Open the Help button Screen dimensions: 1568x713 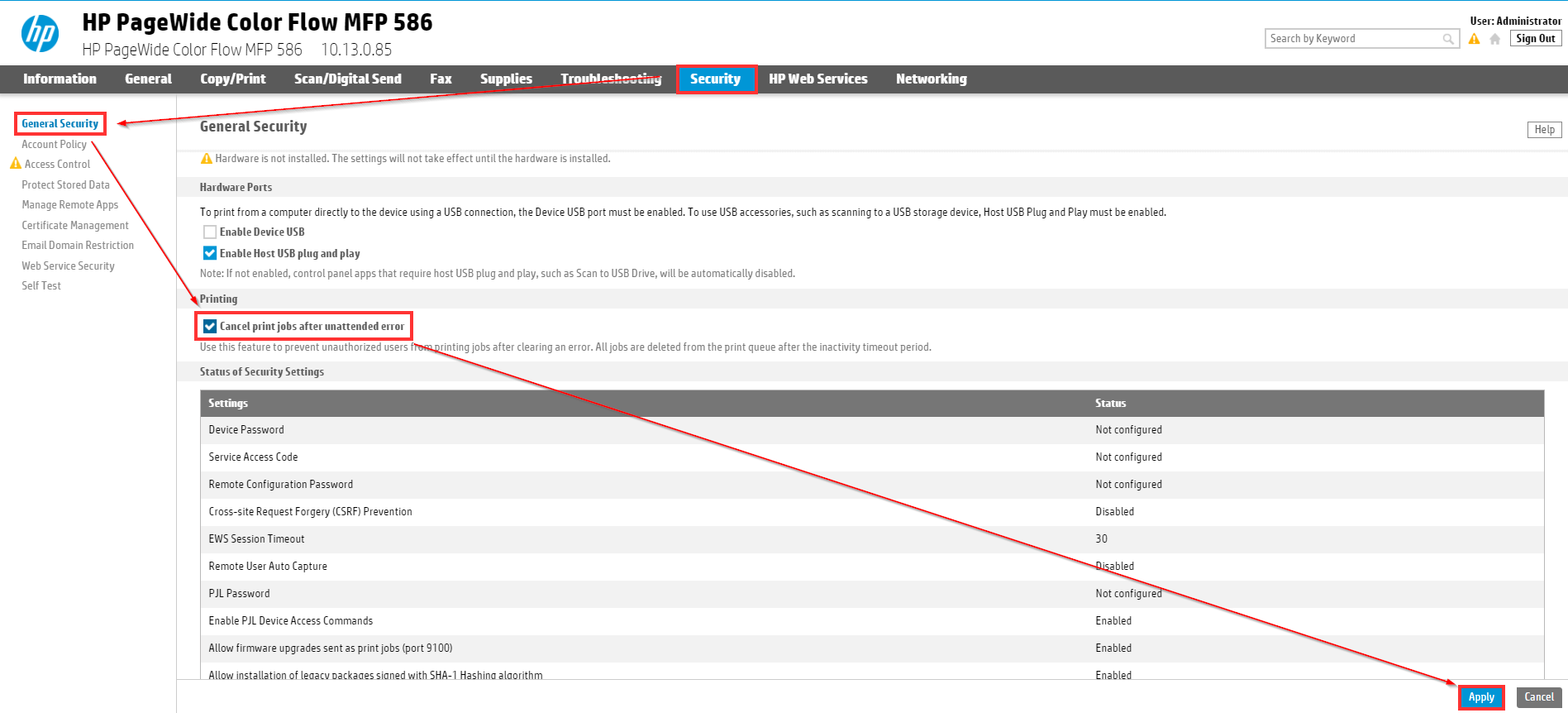(1543, 130)
